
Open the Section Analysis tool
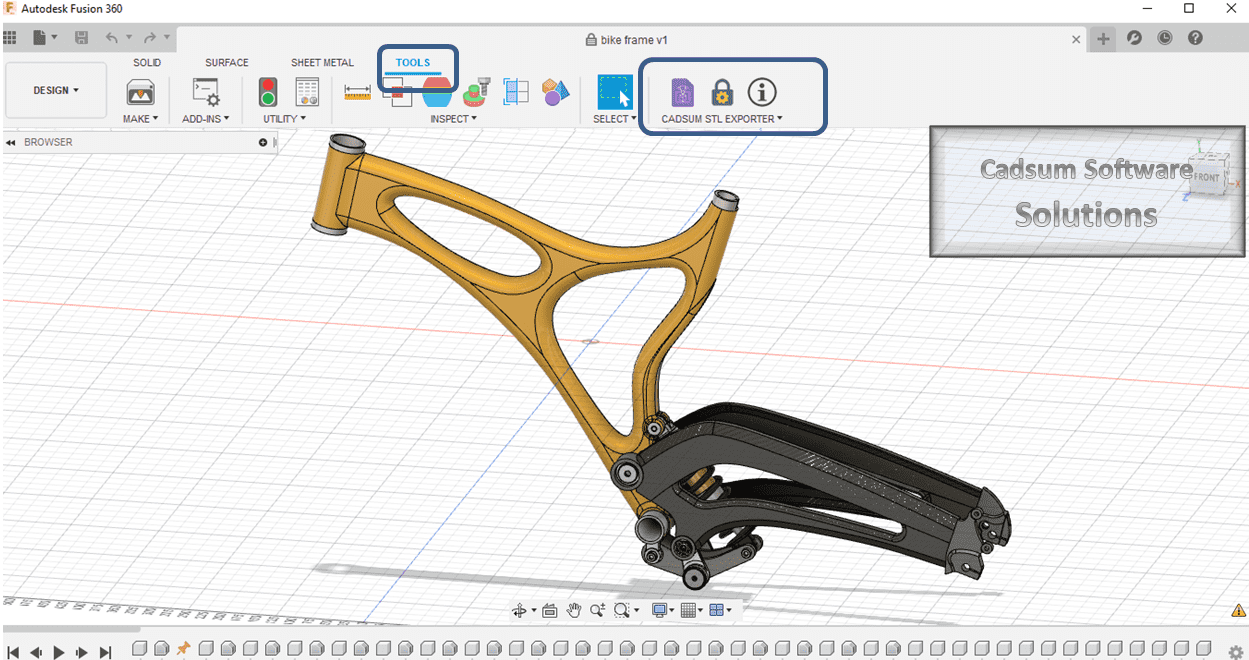pyautogui.click(x=437, y=93)
